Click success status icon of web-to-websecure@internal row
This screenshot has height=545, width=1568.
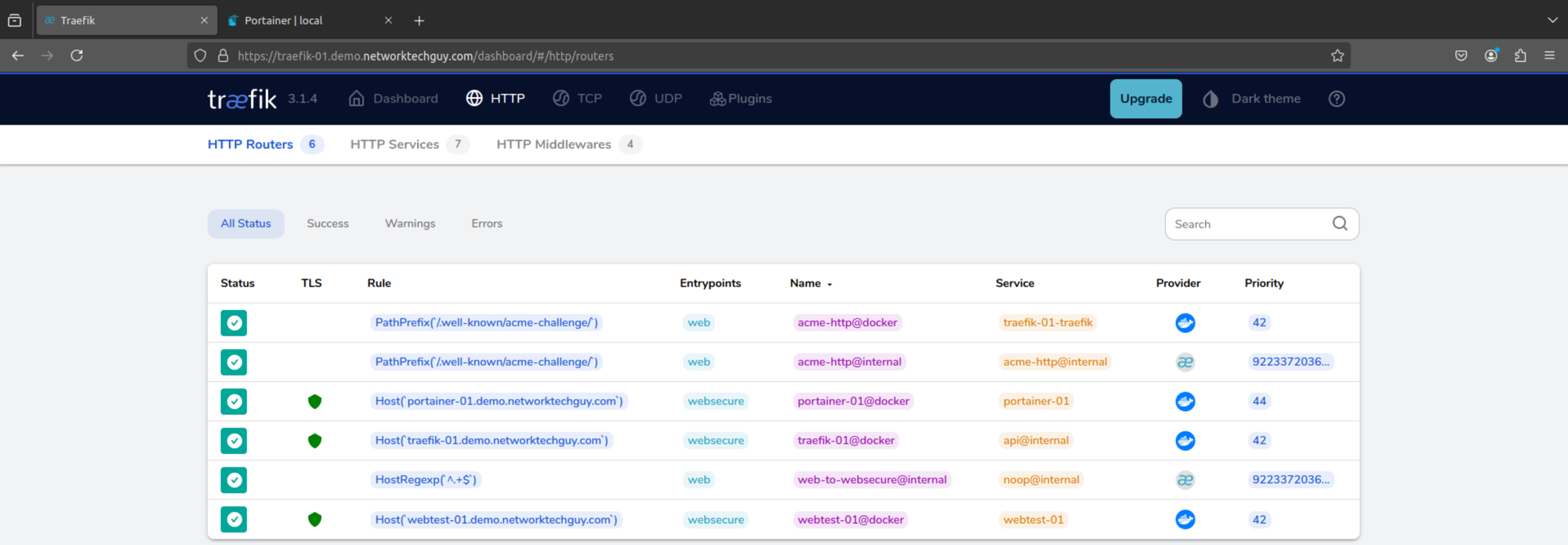coord(234,480)
